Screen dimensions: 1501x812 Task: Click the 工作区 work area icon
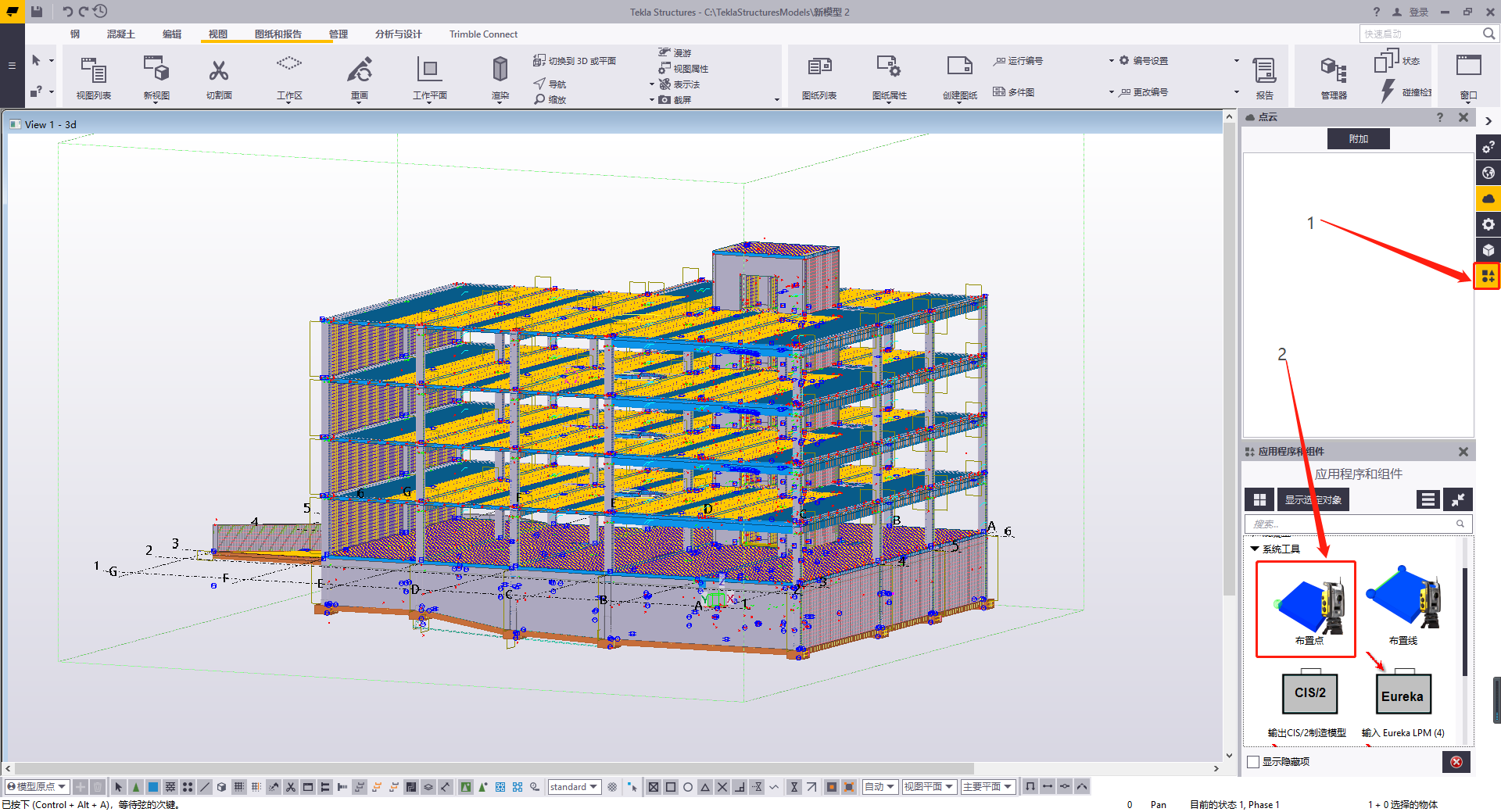point(289,64)
